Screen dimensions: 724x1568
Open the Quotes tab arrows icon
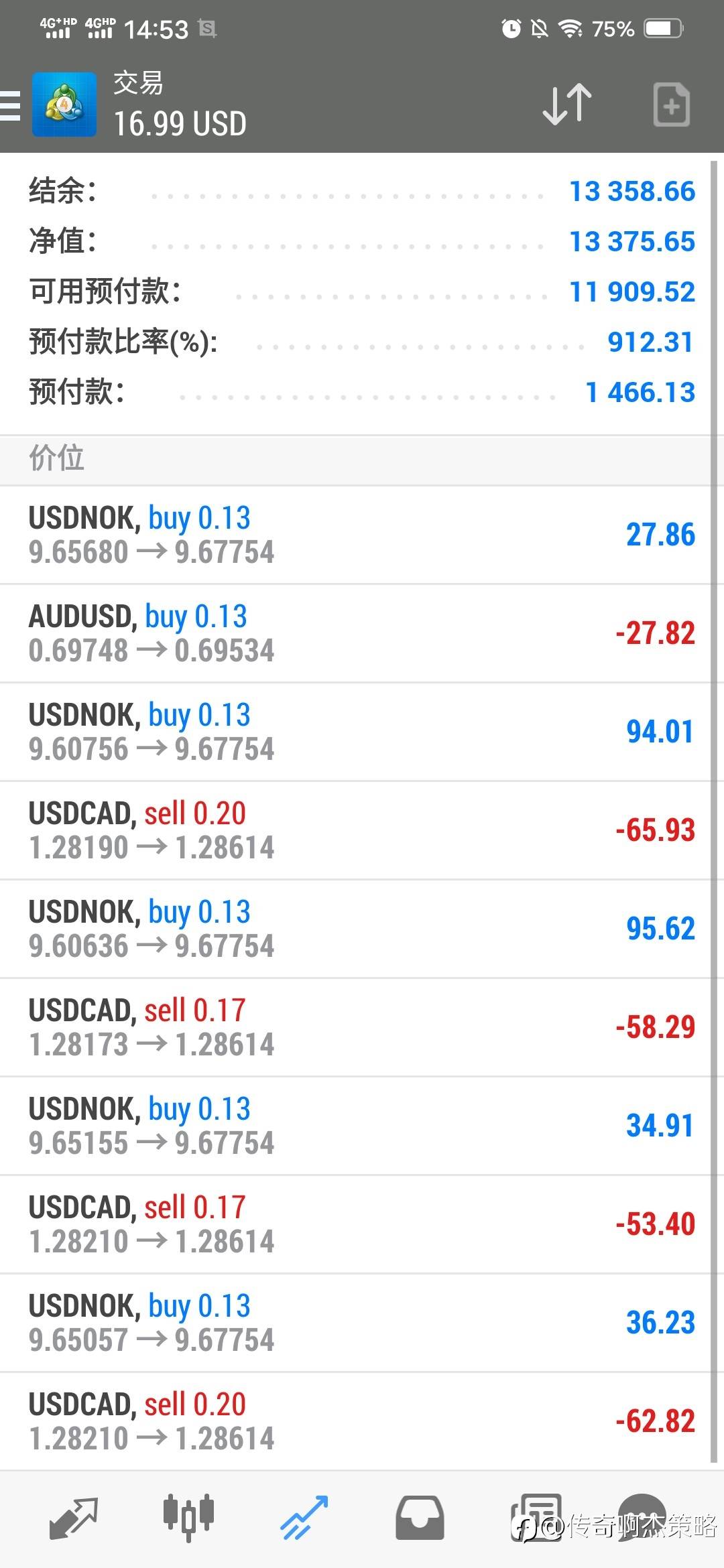tap(74, 1518)
